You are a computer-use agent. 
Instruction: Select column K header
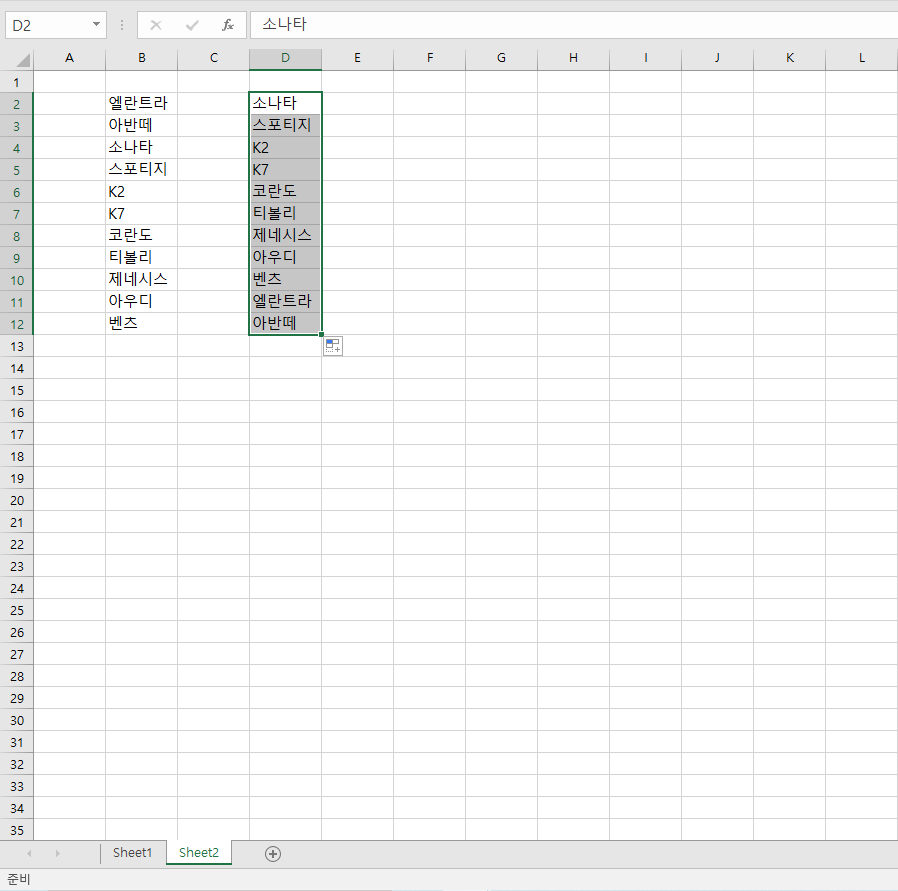(x=789, y=58)
